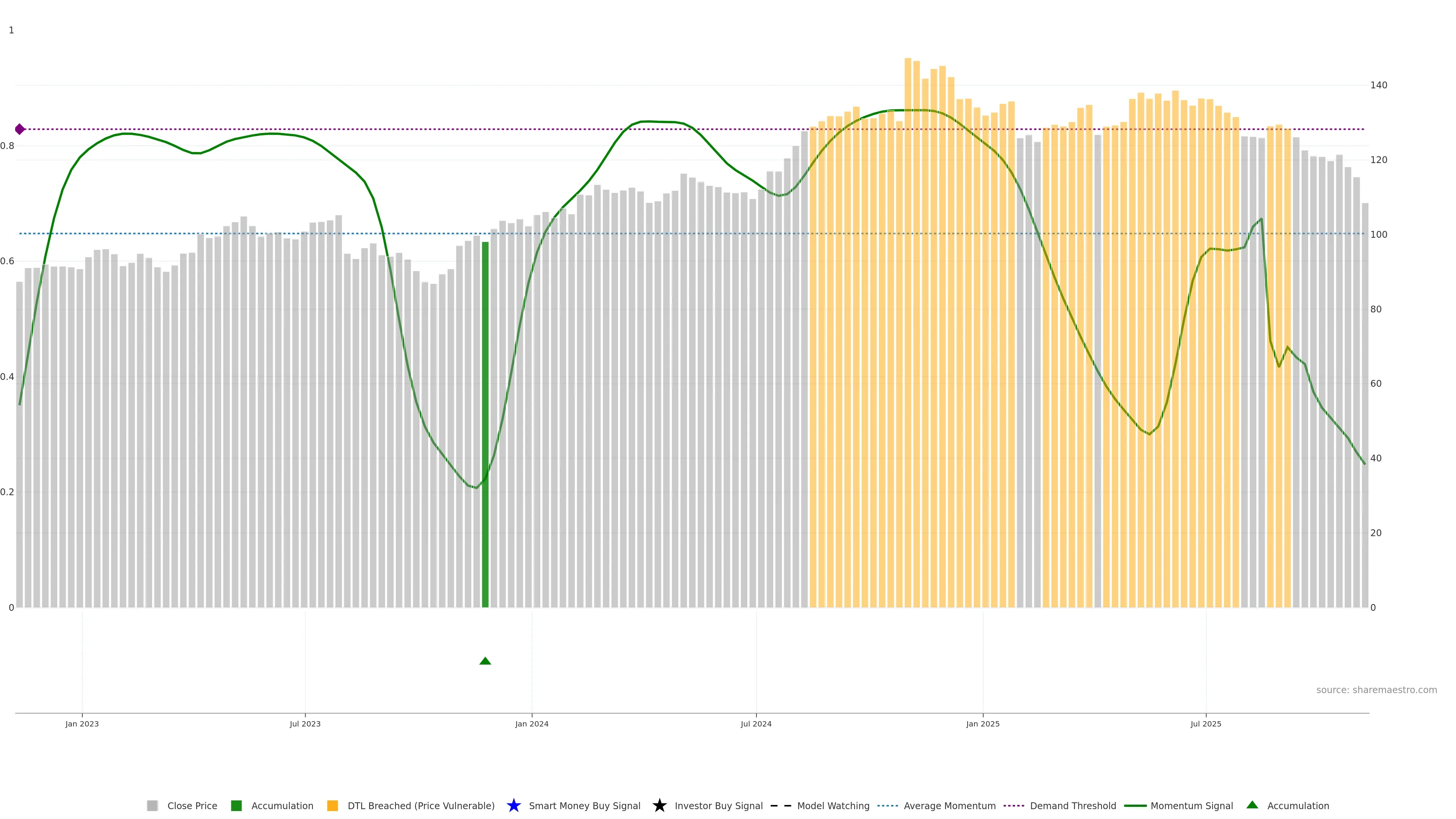The width and height of the screenshot is (1456, 819).
Task: Click the purple diamond Demand Threshold marker
Action: coord(20,129)
